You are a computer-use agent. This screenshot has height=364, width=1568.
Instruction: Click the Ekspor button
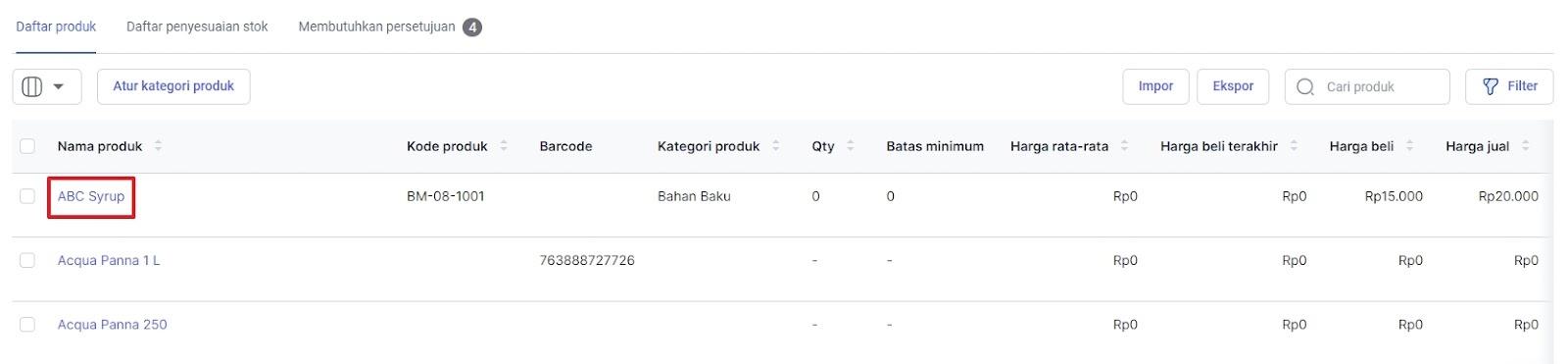pyautogui.click(x=1233, y=86)
